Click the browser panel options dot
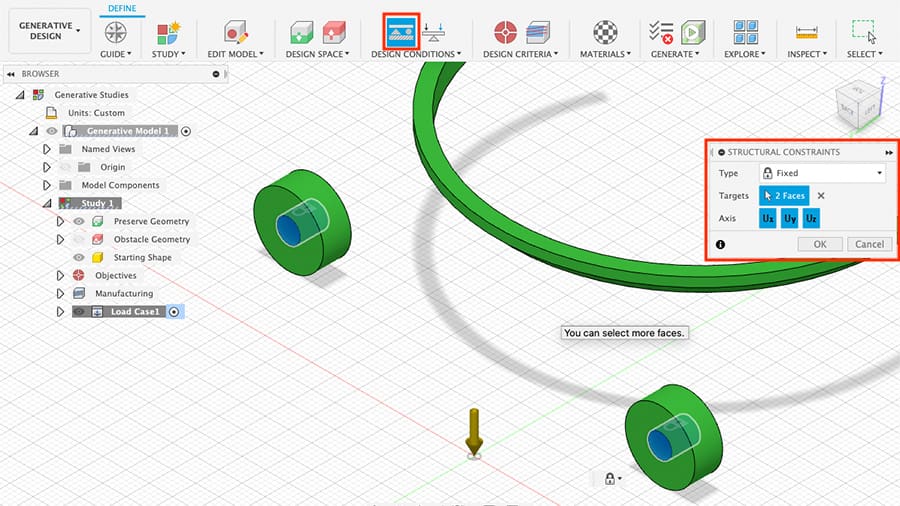Viewport: 900px width, 506px height. pos(216,74)
